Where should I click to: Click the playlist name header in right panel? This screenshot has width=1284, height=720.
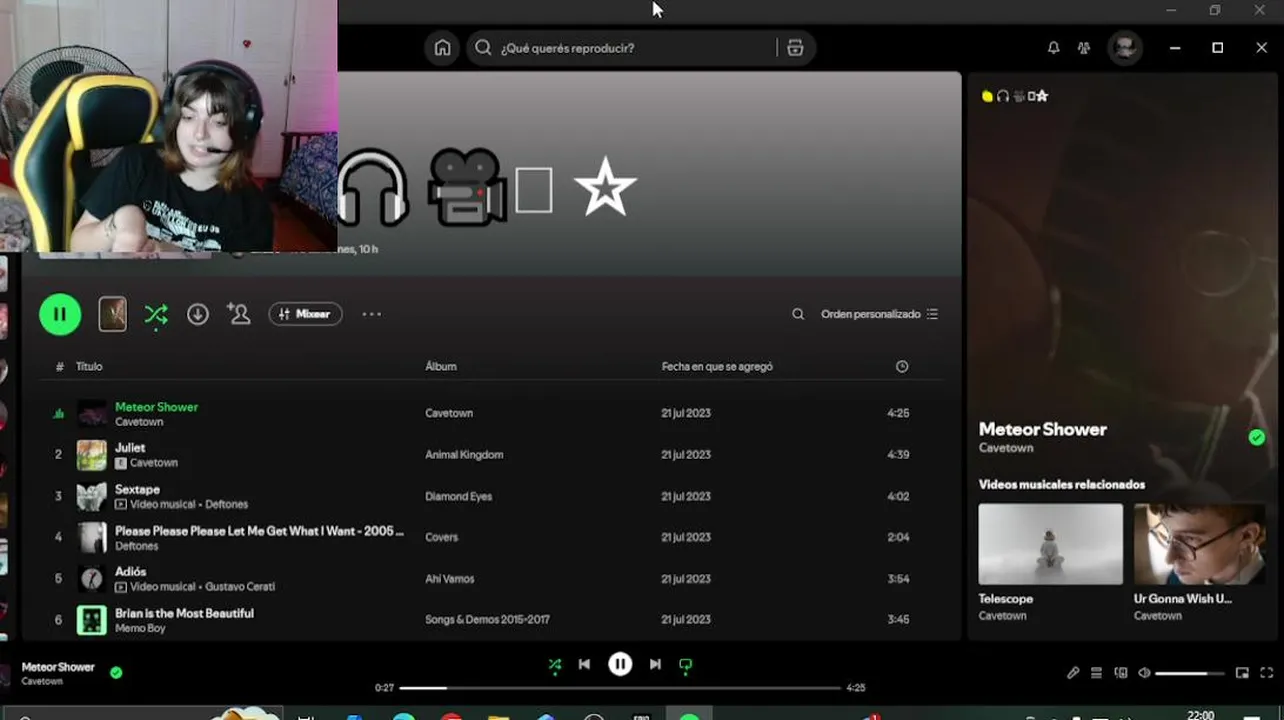tap(1014, 96)
